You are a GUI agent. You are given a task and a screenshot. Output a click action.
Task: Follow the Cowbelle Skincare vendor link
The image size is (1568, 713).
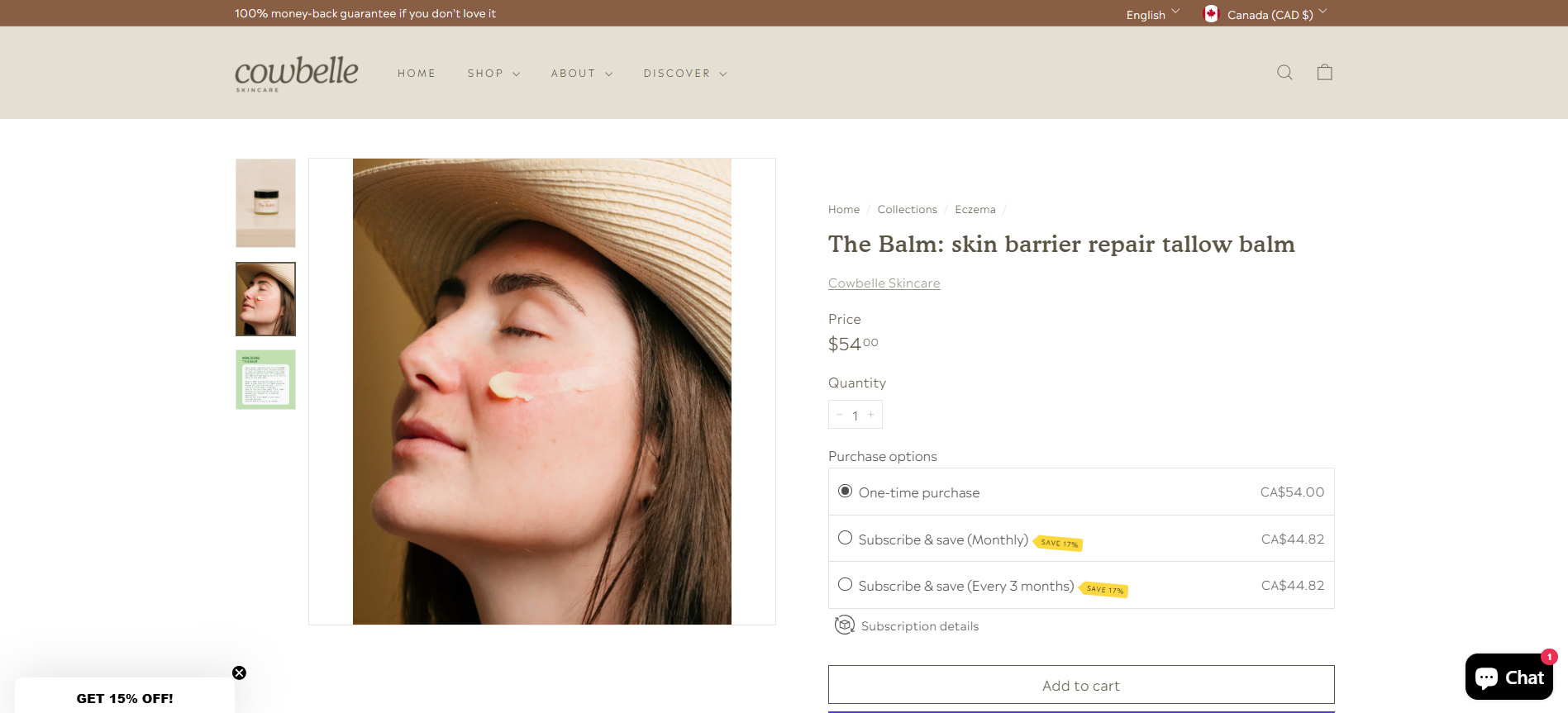coord(884,283)
